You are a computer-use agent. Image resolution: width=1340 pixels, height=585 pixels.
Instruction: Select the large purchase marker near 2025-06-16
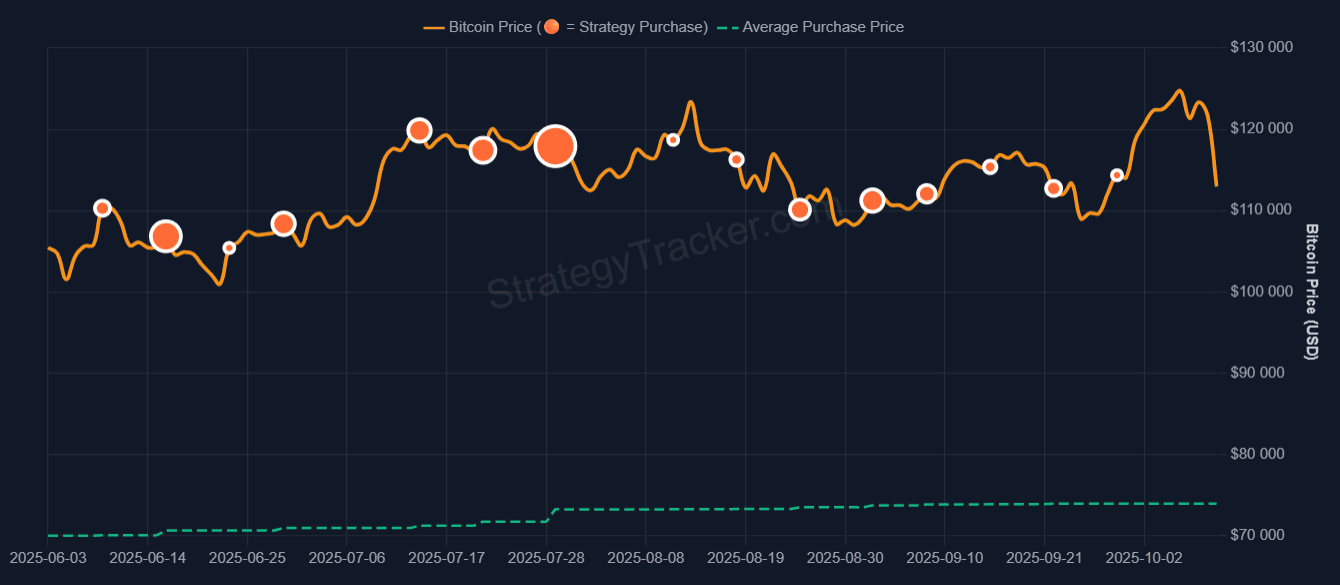point(165,236)
